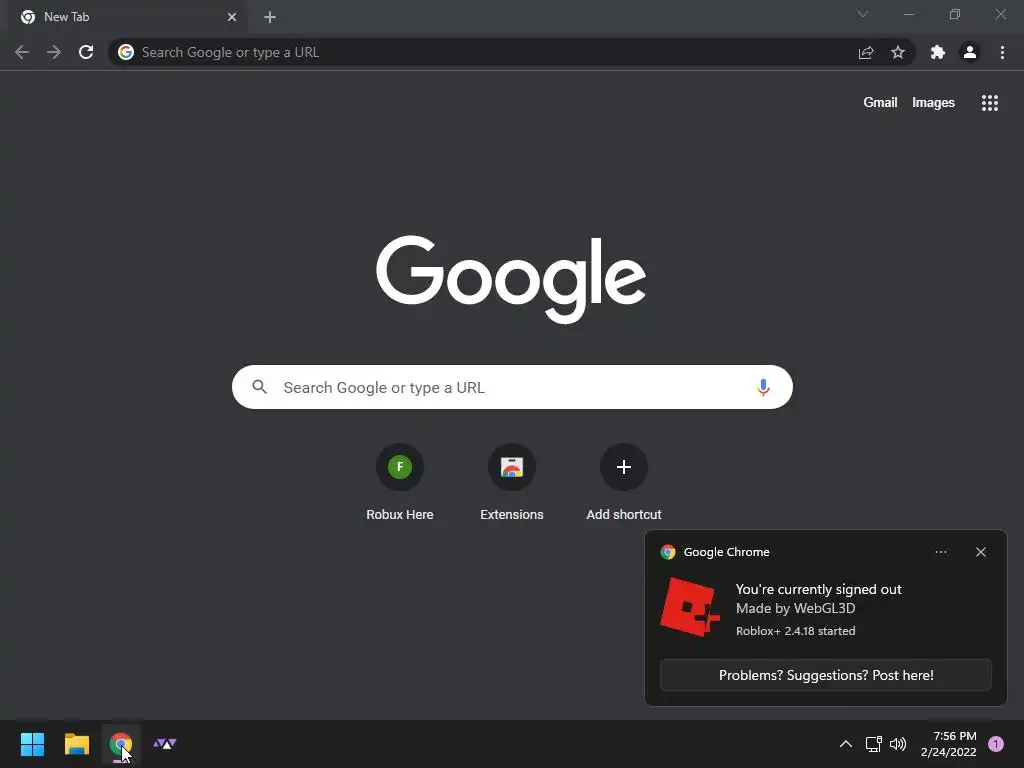Viewport: 1024px width, 768px height.
Task: Click the Google icon in the address bar
Action: tap(126, 52)
